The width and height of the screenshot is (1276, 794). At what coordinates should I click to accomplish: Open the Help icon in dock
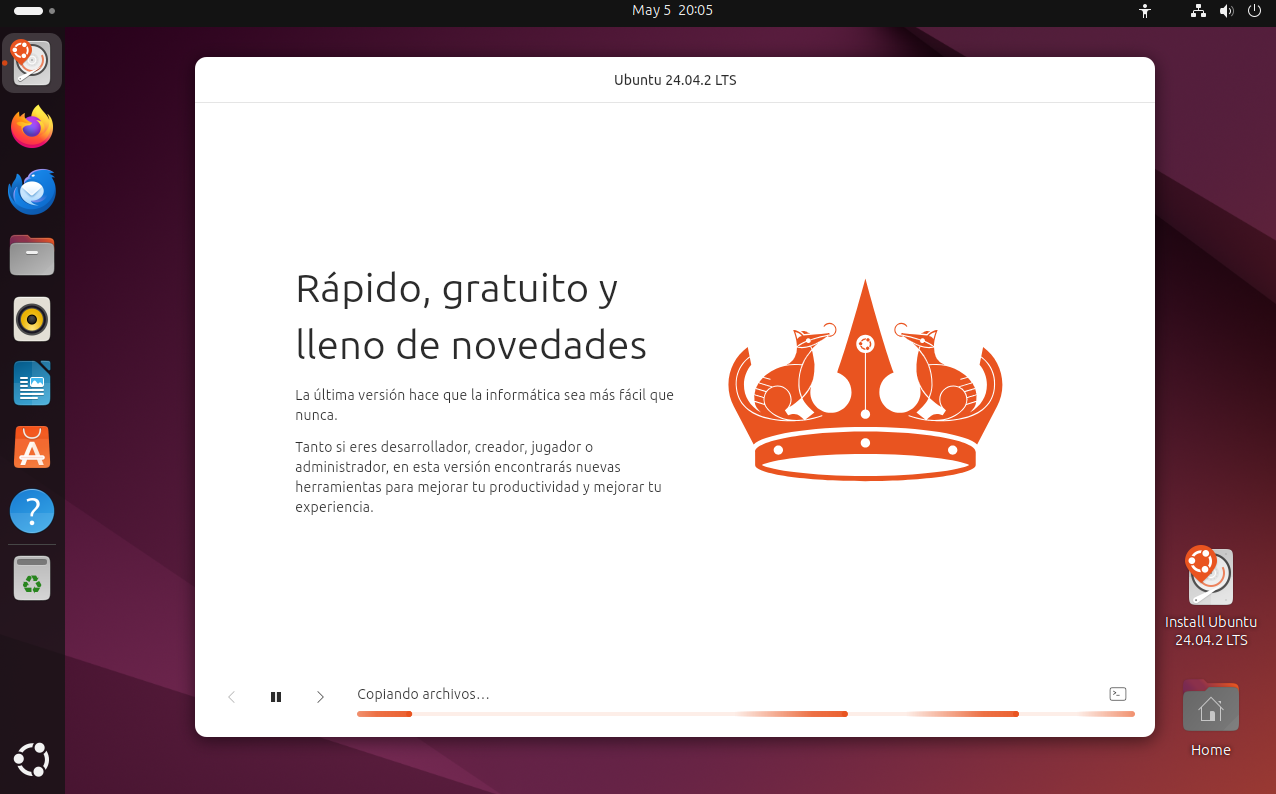(x=32, y=511)
